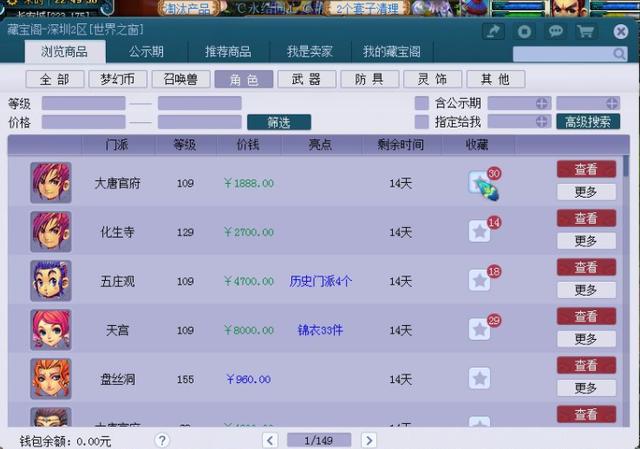The height and width of the screenshot is (449, 640).
Task: Click 查看 for the 天宫 listing
Action: point(586,316)
